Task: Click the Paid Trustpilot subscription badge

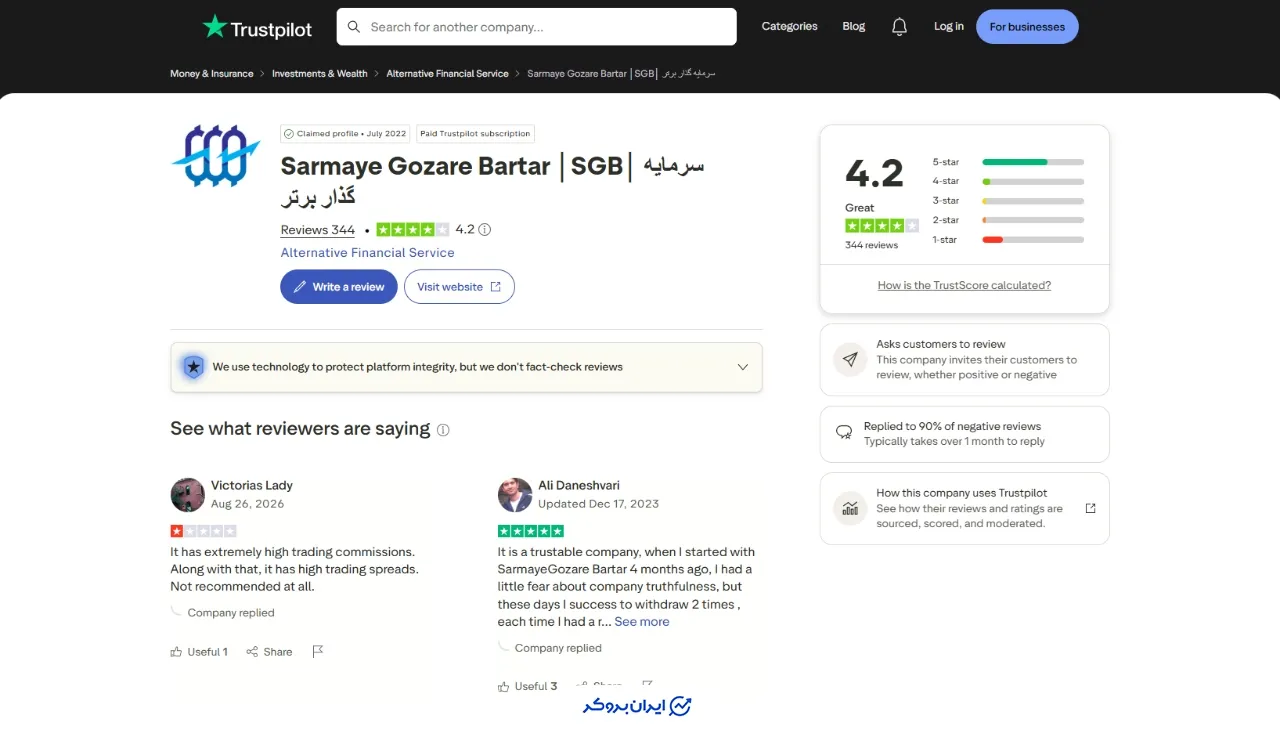Action: click(475, 133)
